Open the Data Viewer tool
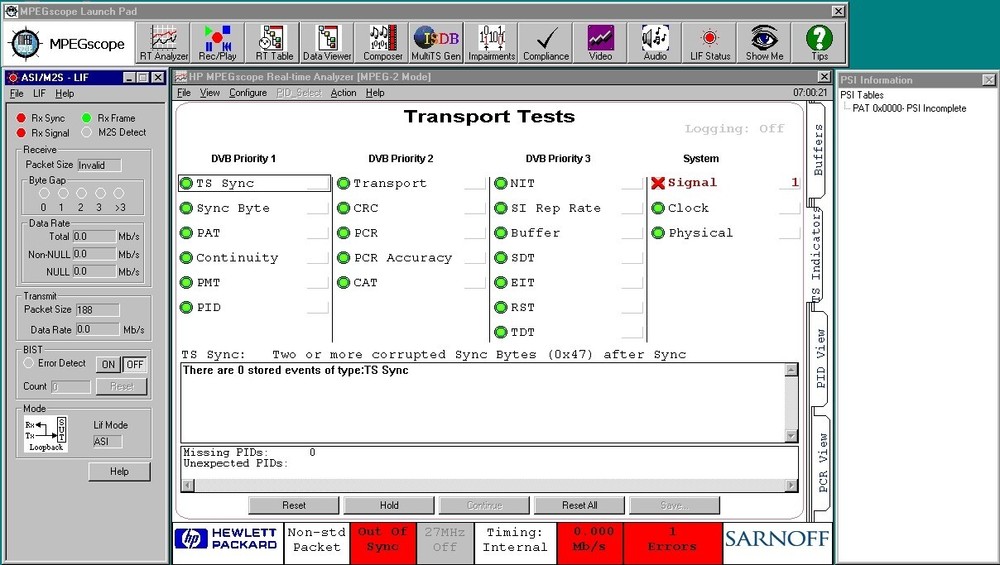 327,43
